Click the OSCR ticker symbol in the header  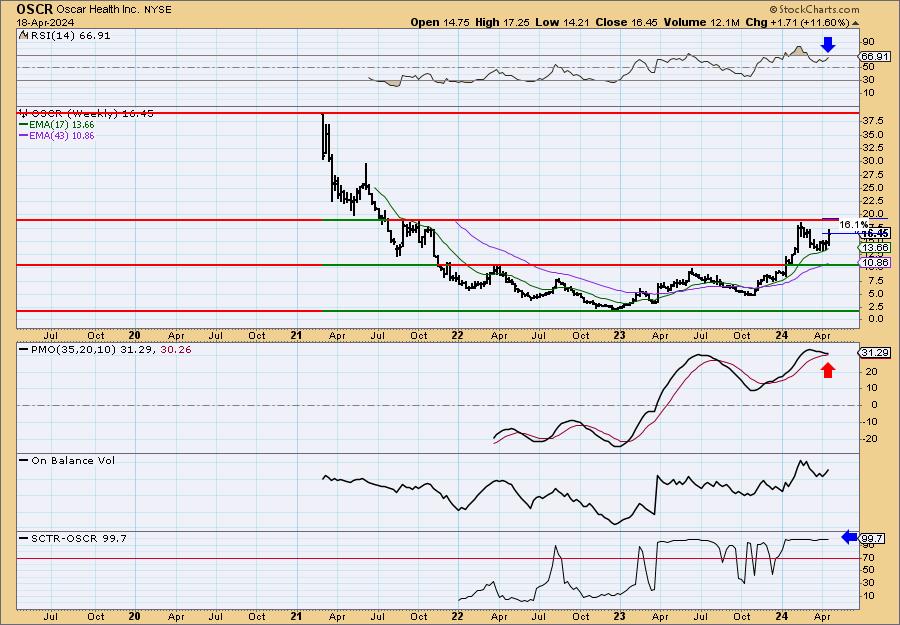tap(35, 9)
